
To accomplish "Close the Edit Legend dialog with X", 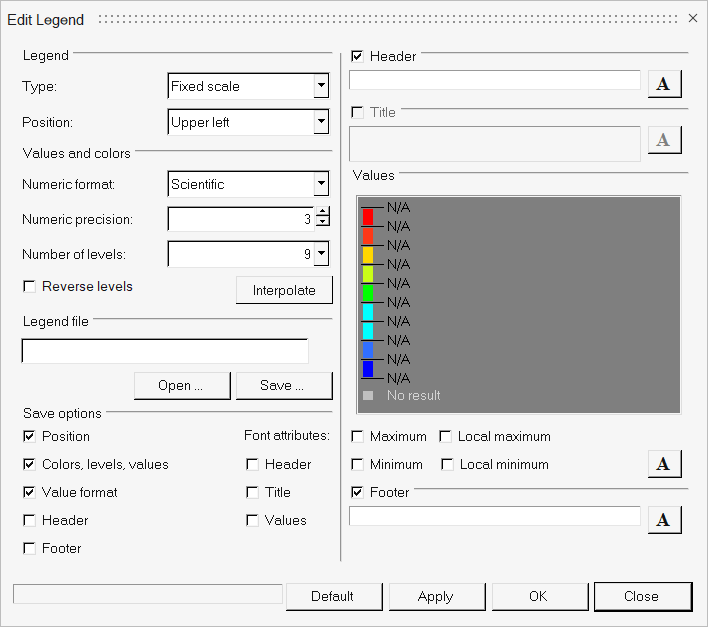I will pos(693,18).
